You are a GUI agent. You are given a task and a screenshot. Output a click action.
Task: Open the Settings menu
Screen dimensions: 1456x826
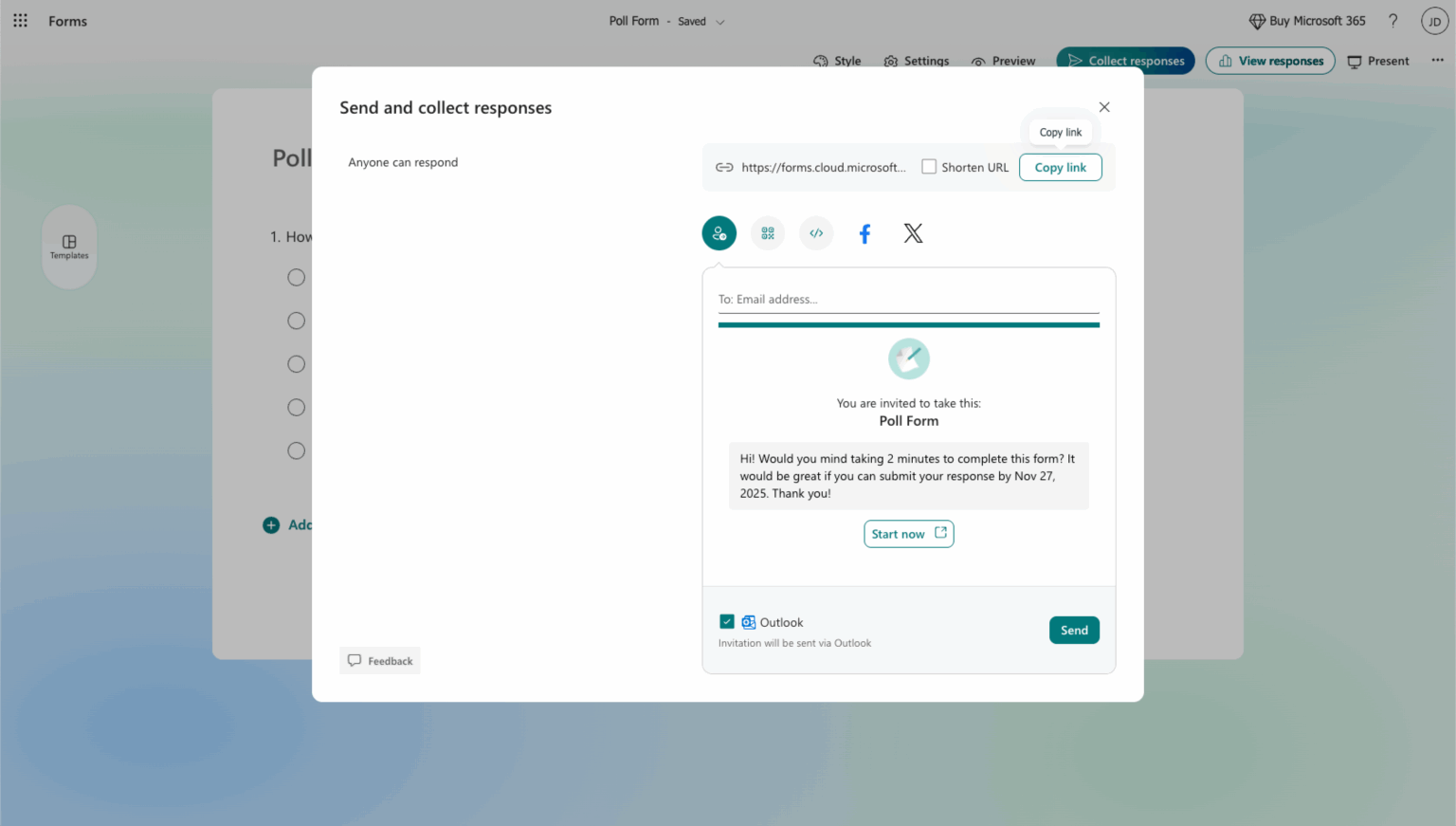coord(916,60)
